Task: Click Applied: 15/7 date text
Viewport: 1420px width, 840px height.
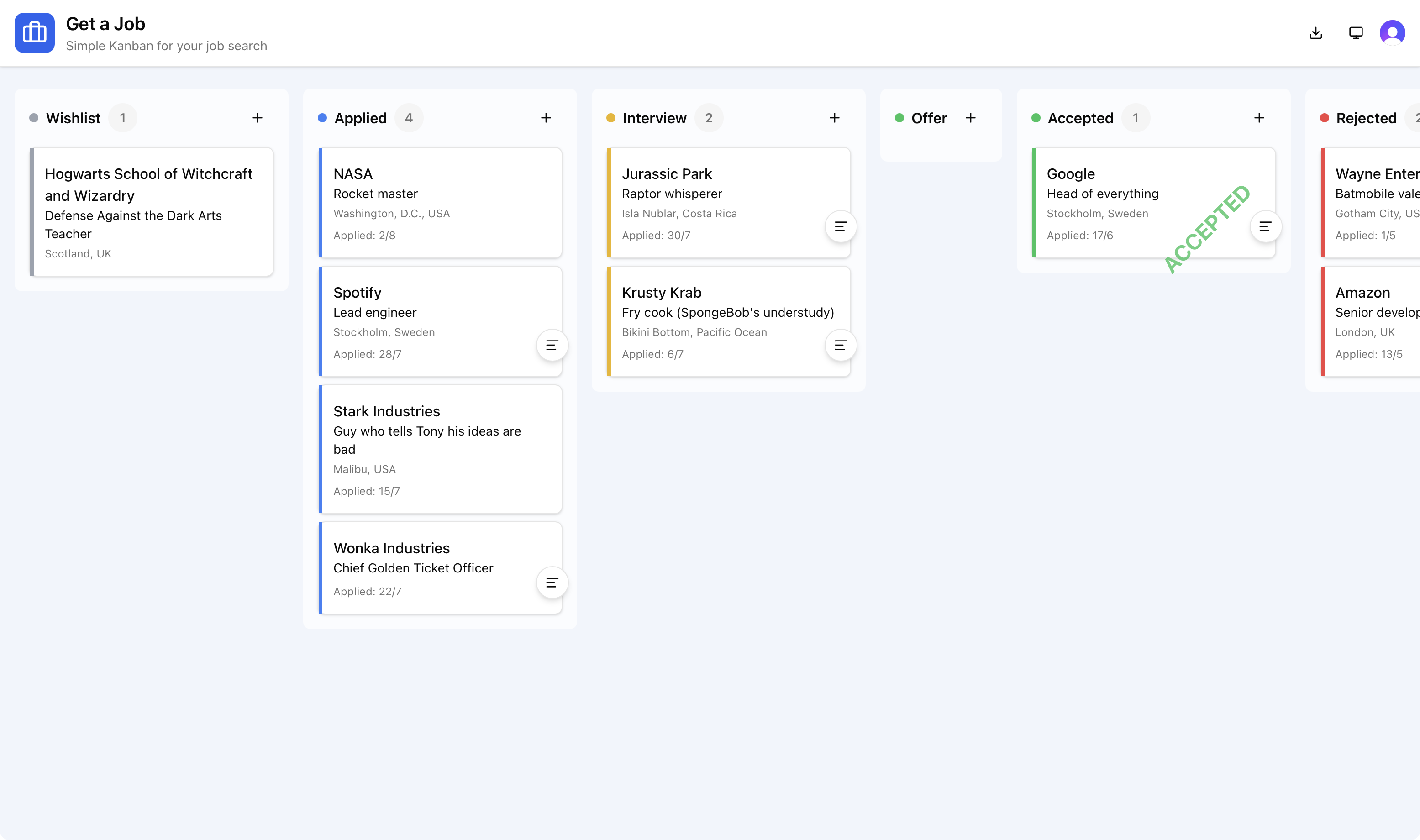Action: tap(367, 491)
